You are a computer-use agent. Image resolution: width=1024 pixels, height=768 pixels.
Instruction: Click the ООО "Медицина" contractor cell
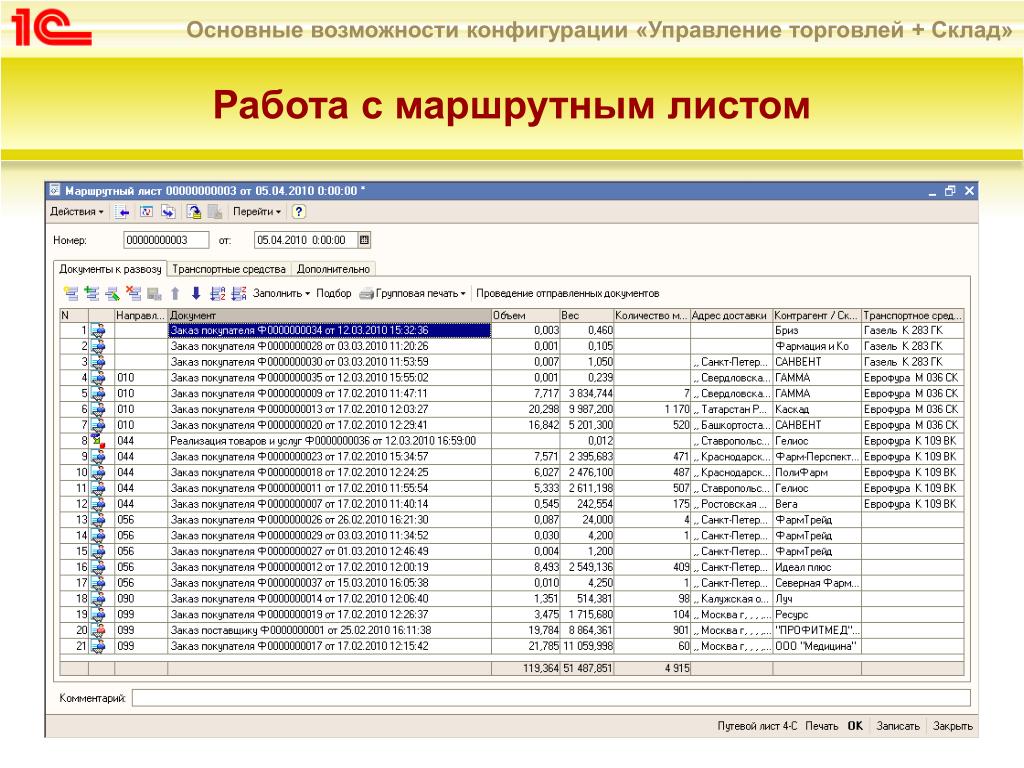pos(817,646)
